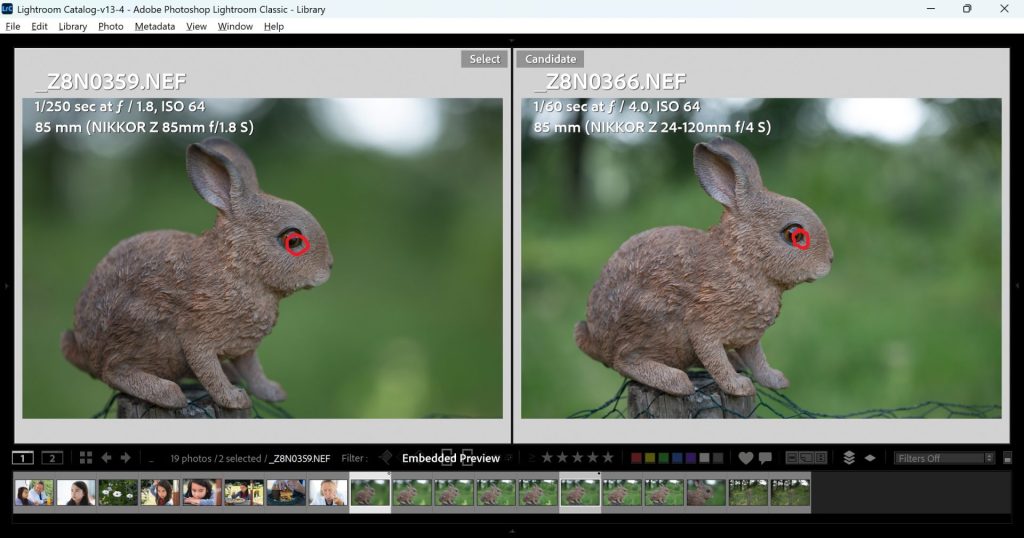Viewport: 1024px width, 538px height.
Task: Open second window display 2
Action: [52, 458]
